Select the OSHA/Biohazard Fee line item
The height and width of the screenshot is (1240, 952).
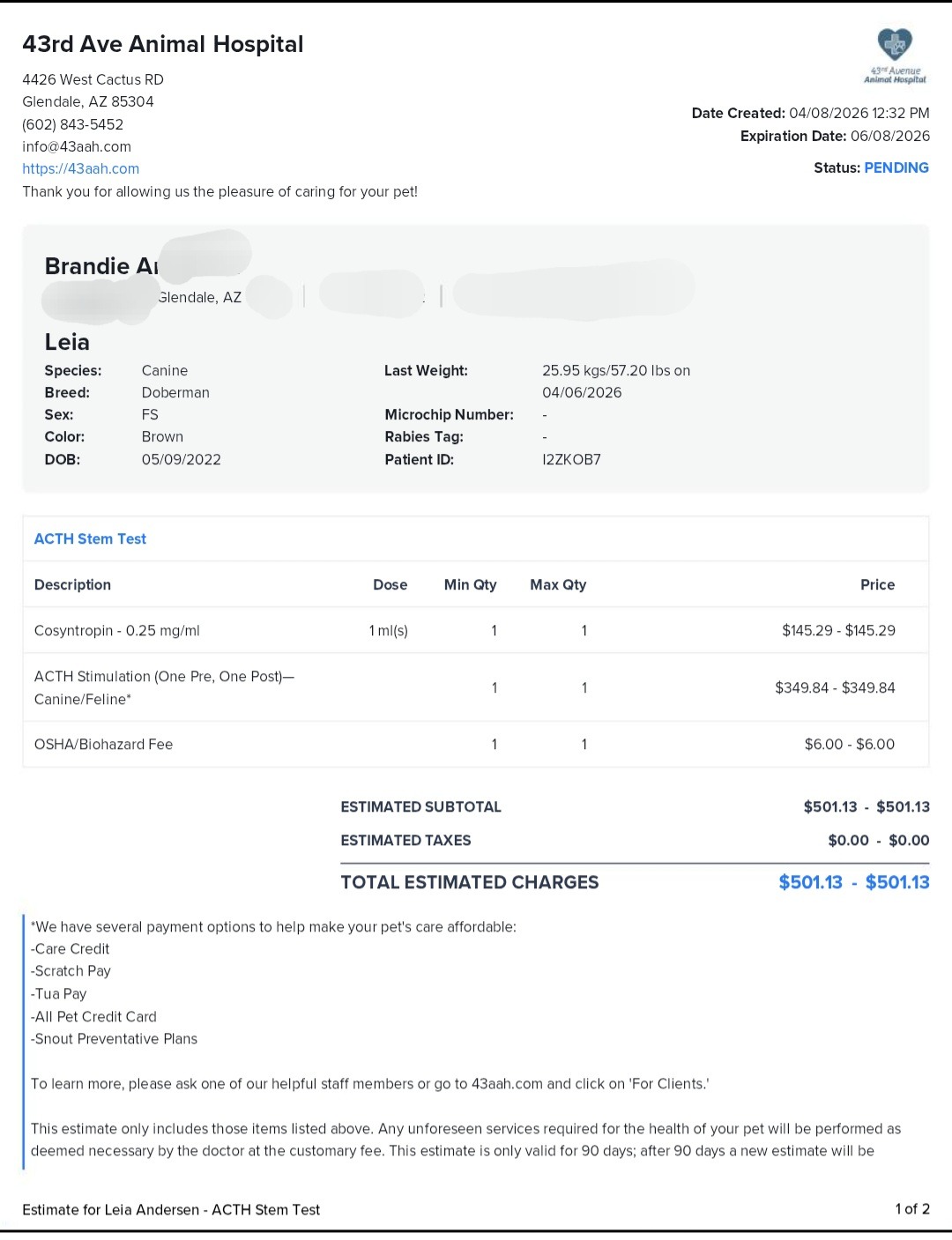click(103, 744)
